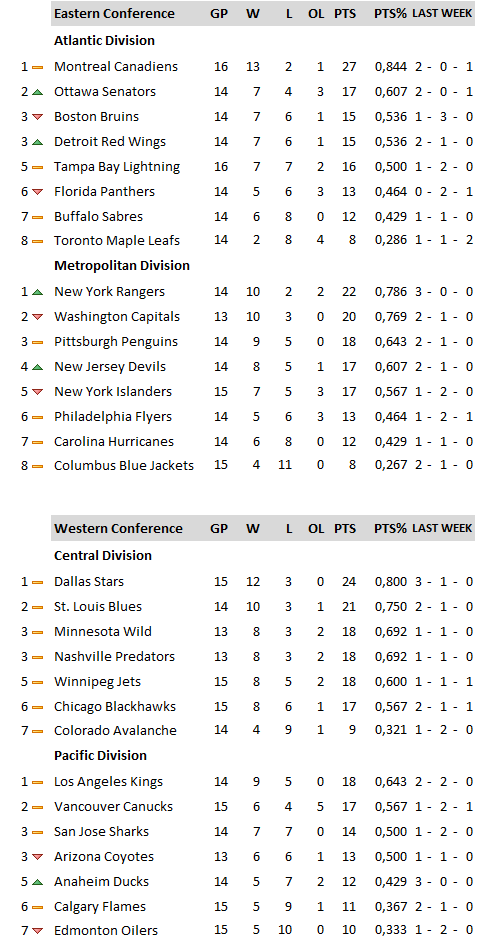Select the Eastern Conference header
Screen dimensions: 487x941
pos(114,14)
